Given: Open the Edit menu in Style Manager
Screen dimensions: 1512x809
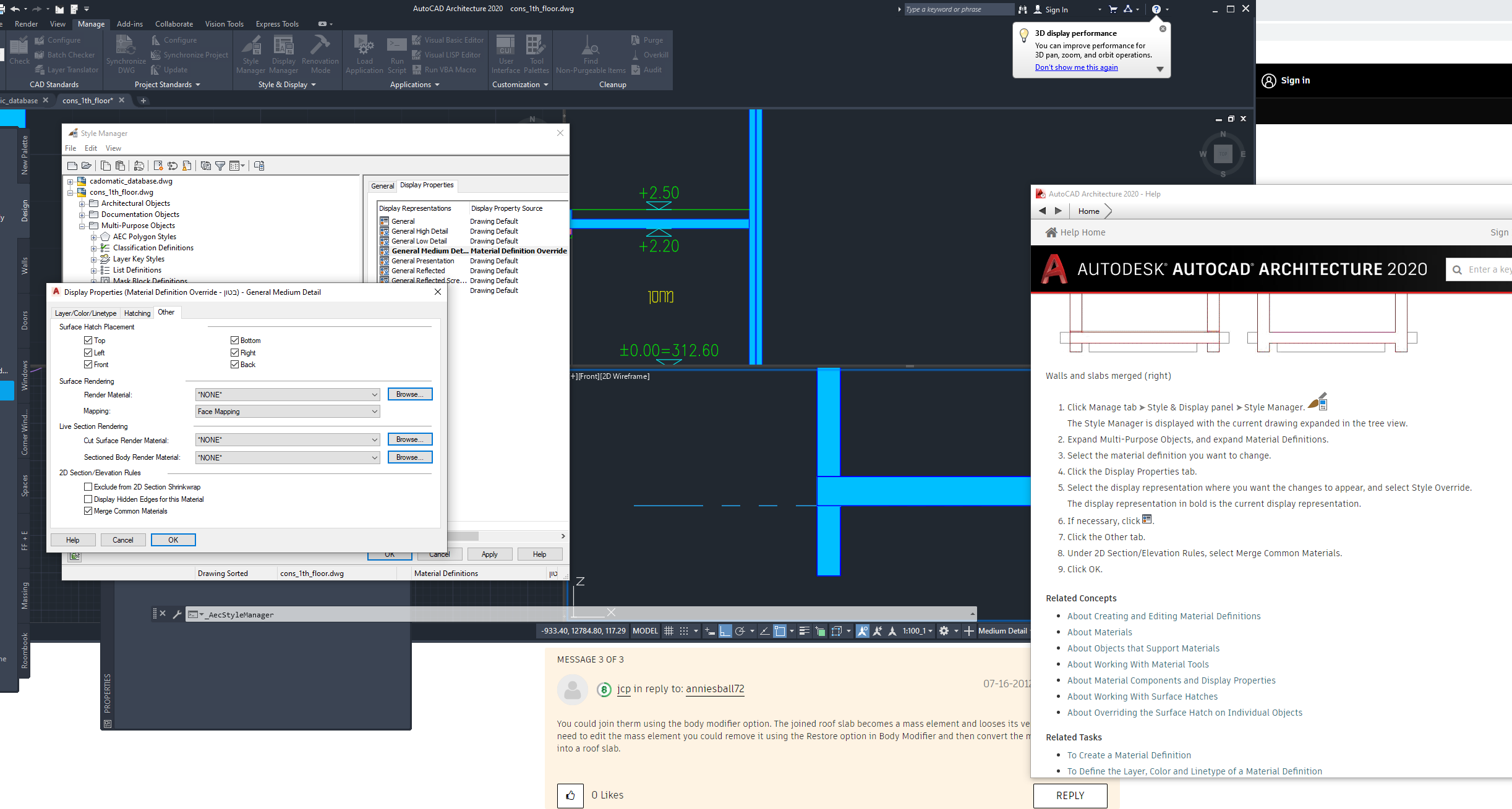Looking at the screenshot, I should 90,148.
